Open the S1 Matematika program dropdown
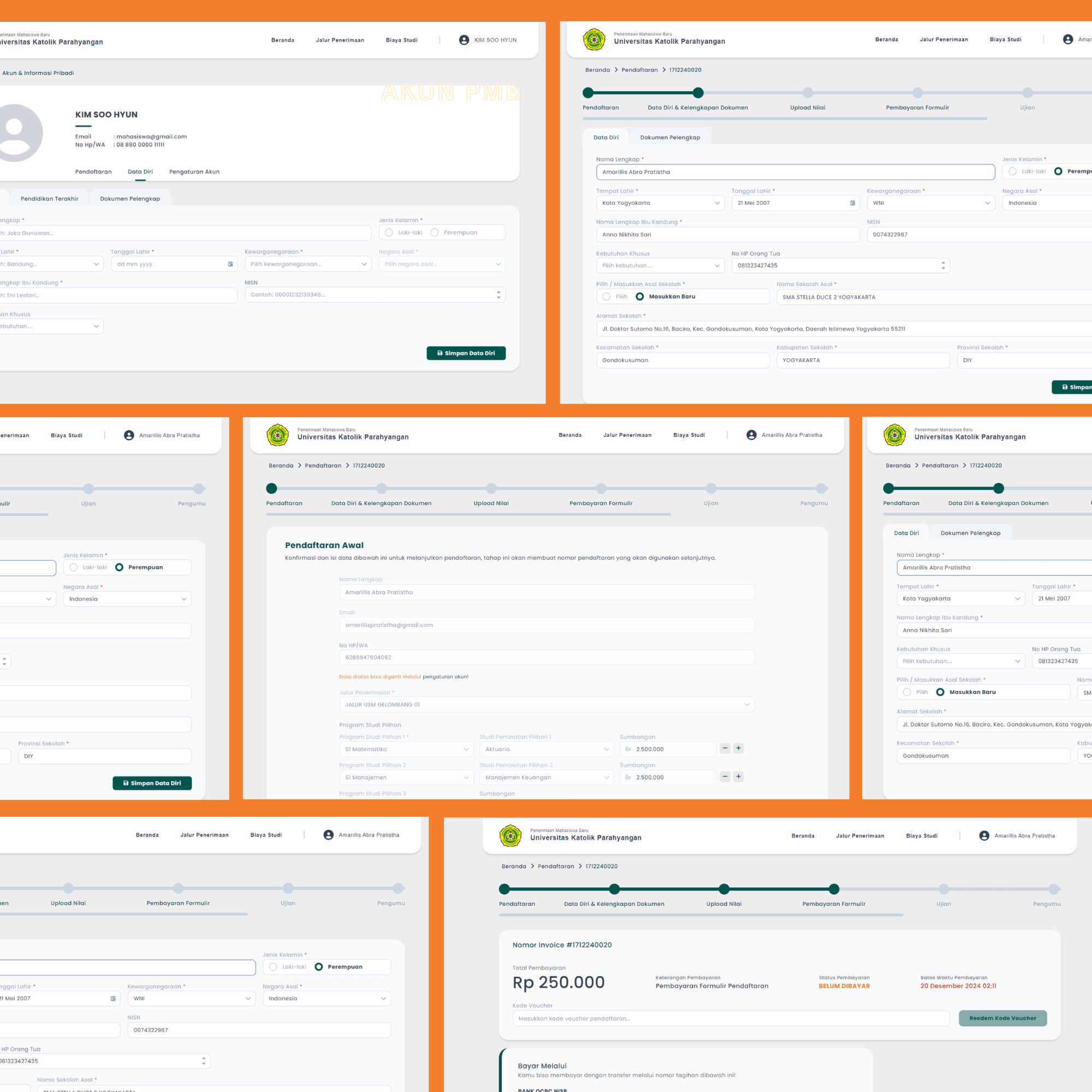1092x1092 pixels. pos(406,750)
